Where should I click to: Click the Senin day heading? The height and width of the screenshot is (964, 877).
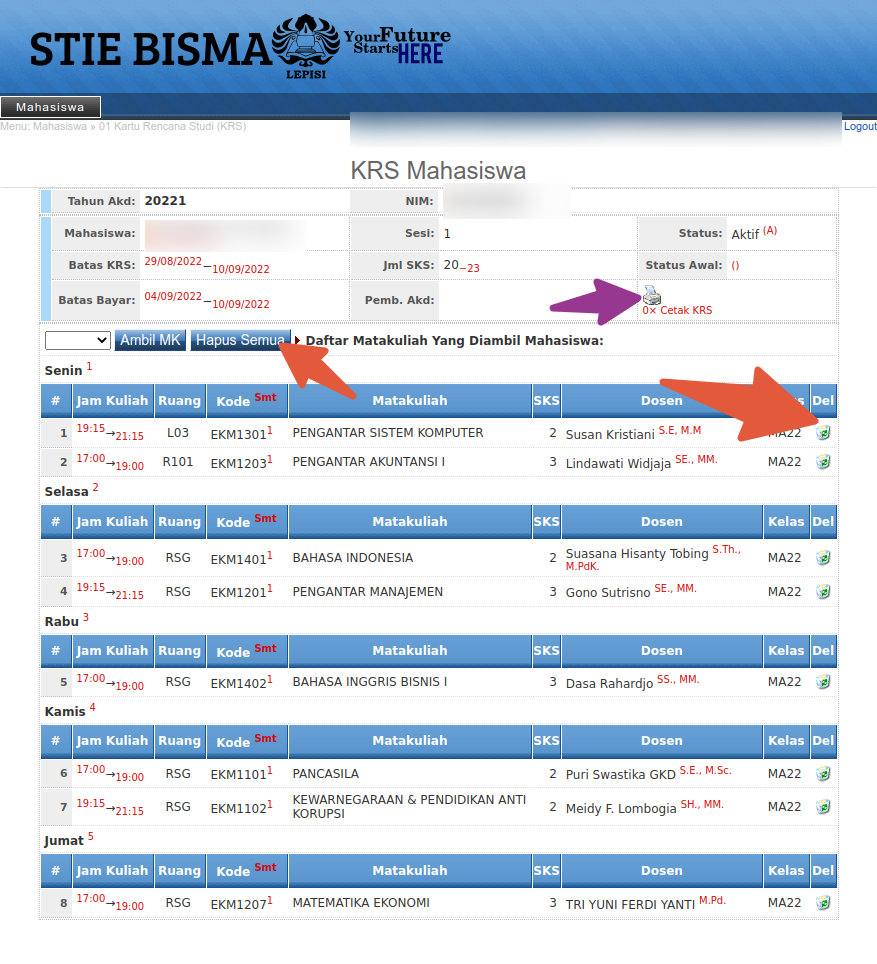pyautogui.click(x=63, y=370)
